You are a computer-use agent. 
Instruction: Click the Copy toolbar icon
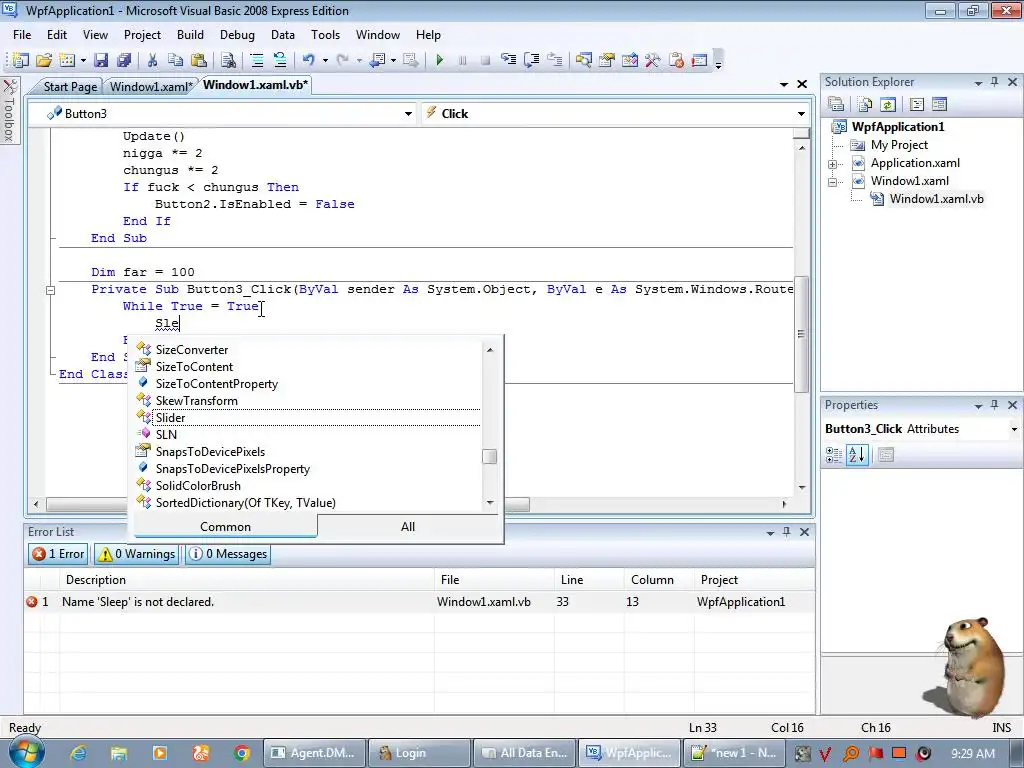[175, 60]
